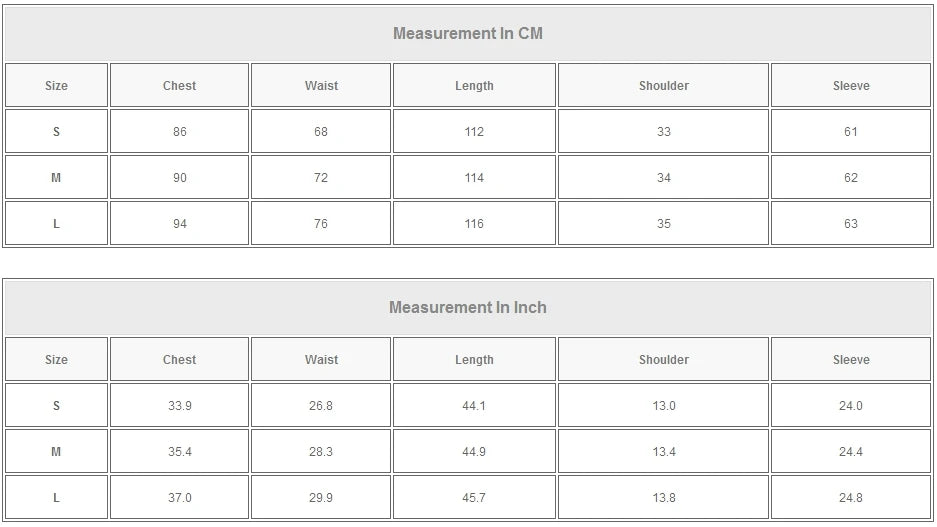Image resolution: width=937 pixels, height=527 pixels.
Task: Click the waist value 28.3 cell
Action: pyautogui.click(x=321, y=452)
